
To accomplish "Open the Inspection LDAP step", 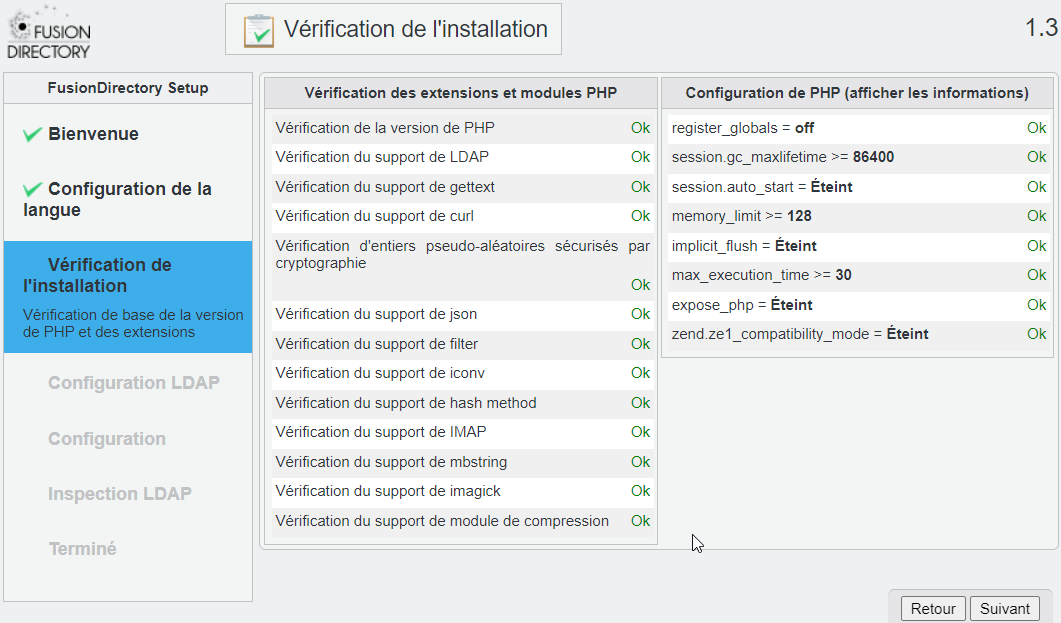I will tap(120, 494).
